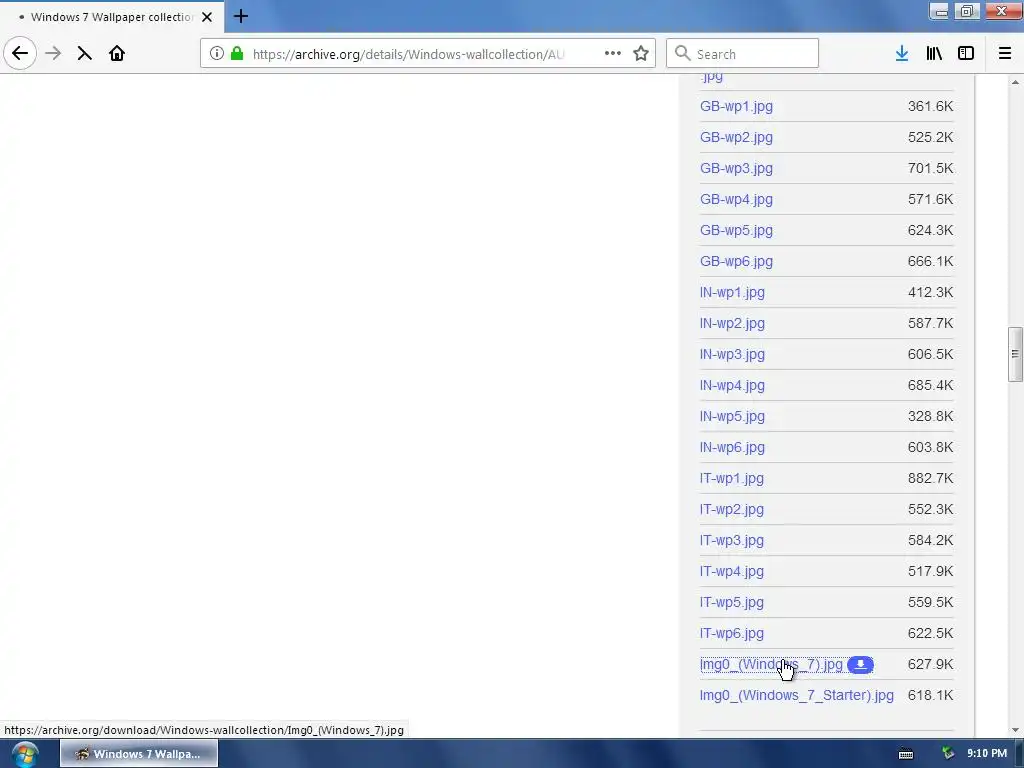Image resolution: width=1024 pixels, height=768 pixels.
Task: Open the Img0_(Windows_7).jpg link
Action: [x=771, y=665]
